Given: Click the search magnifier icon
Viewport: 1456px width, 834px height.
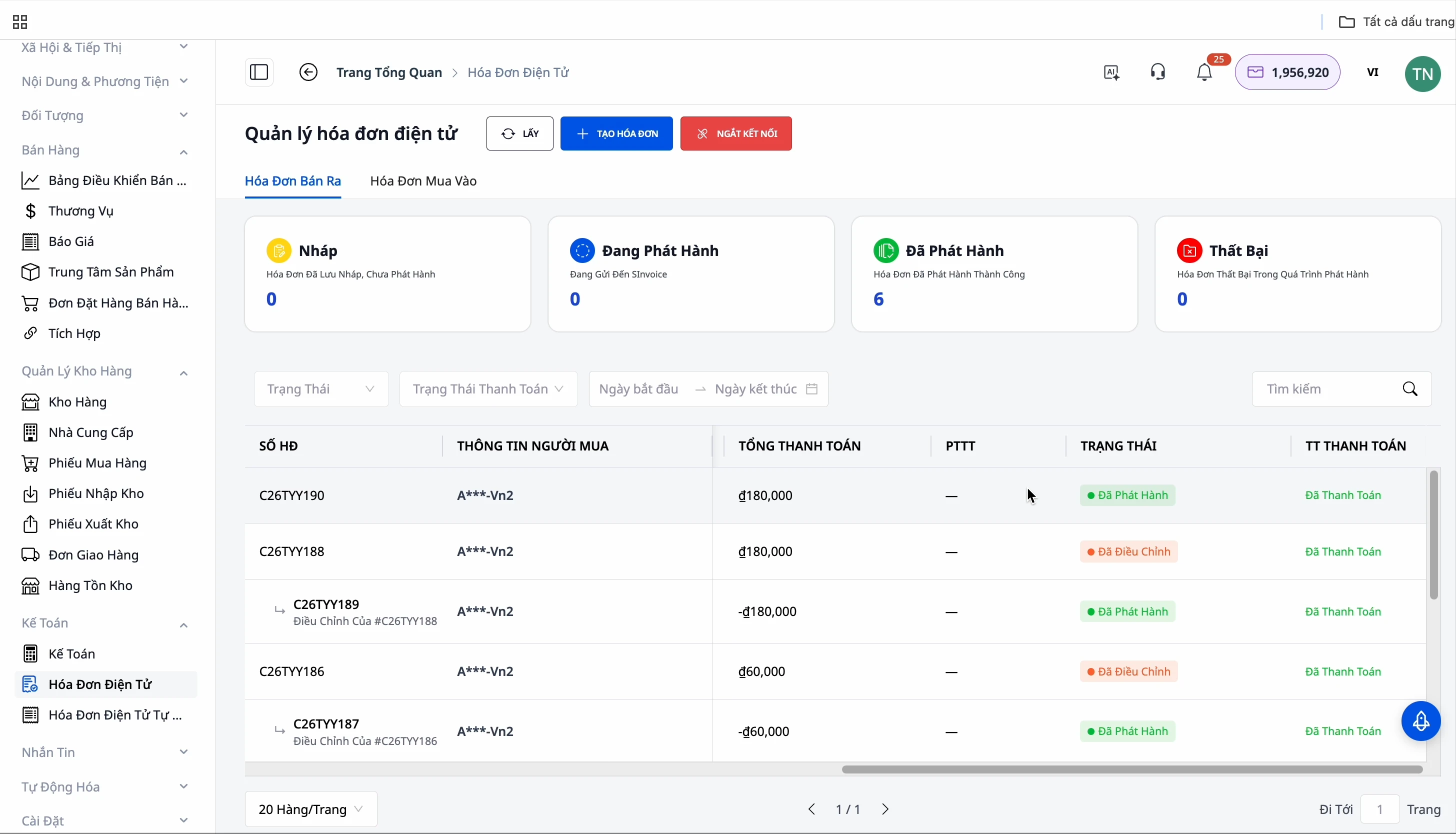Looking at the screenshot, I should [1410, 389].
